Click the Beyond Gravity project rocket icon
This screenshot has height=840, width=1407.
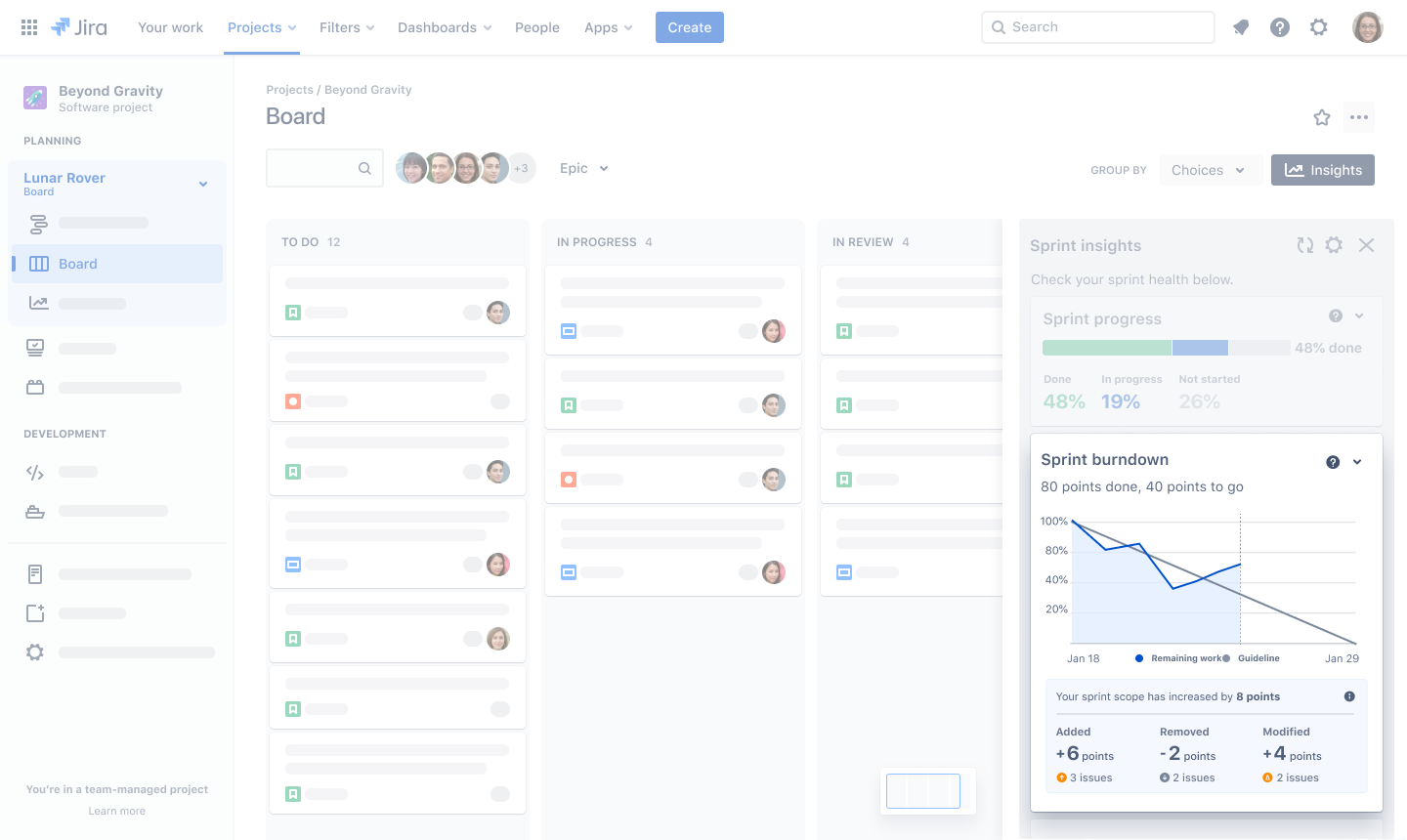pyautogui.click(x=35, y=98)
